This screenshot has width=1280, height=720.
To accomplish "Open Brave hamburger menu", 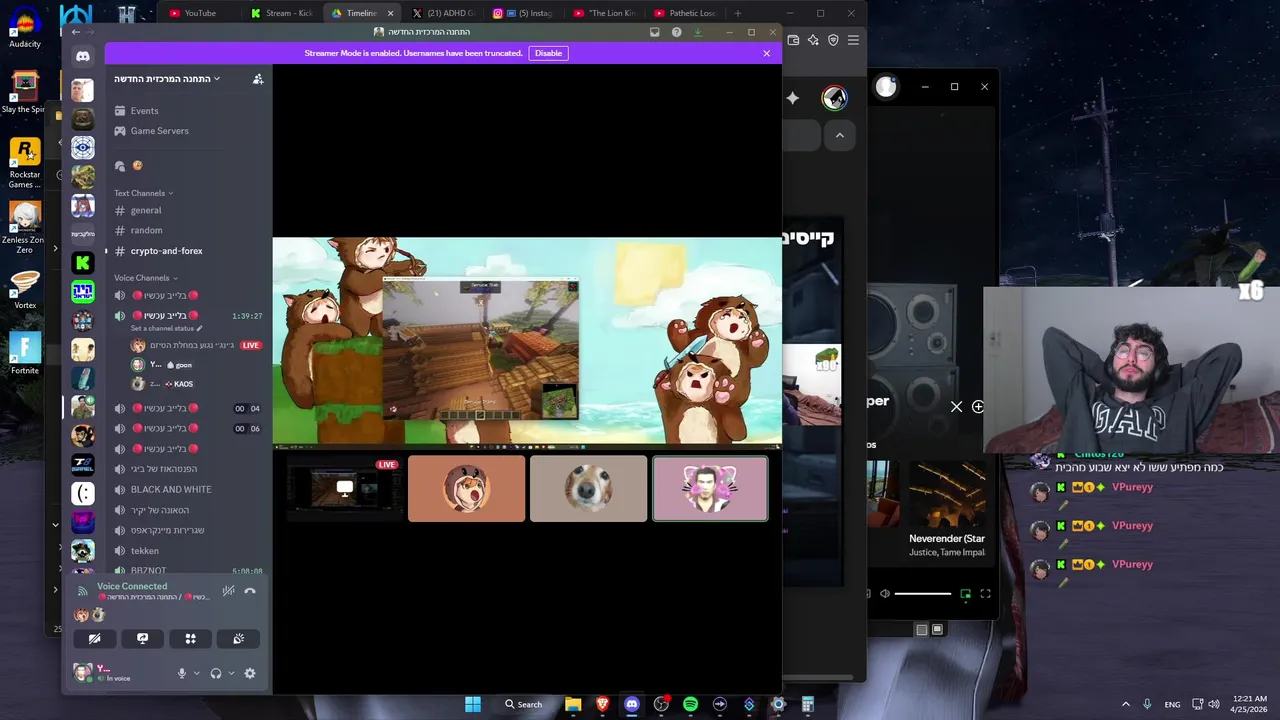I will click(x=853, y=40).
